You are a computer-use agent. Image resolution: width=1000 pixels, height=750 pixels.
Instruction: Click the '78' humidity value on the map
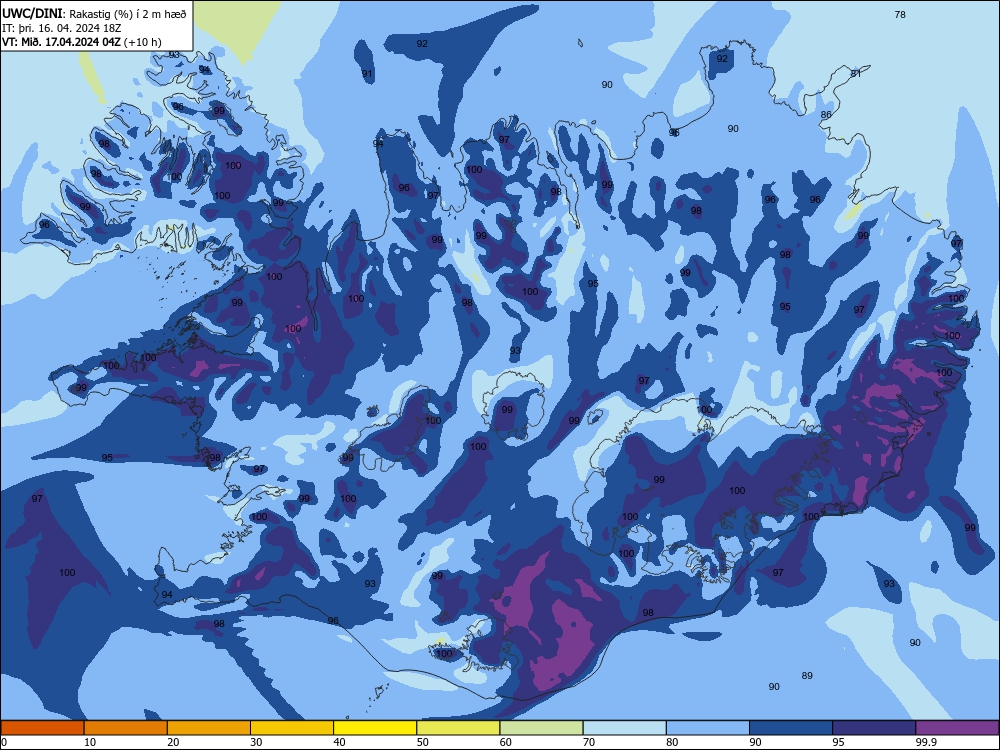coord(900,15)
